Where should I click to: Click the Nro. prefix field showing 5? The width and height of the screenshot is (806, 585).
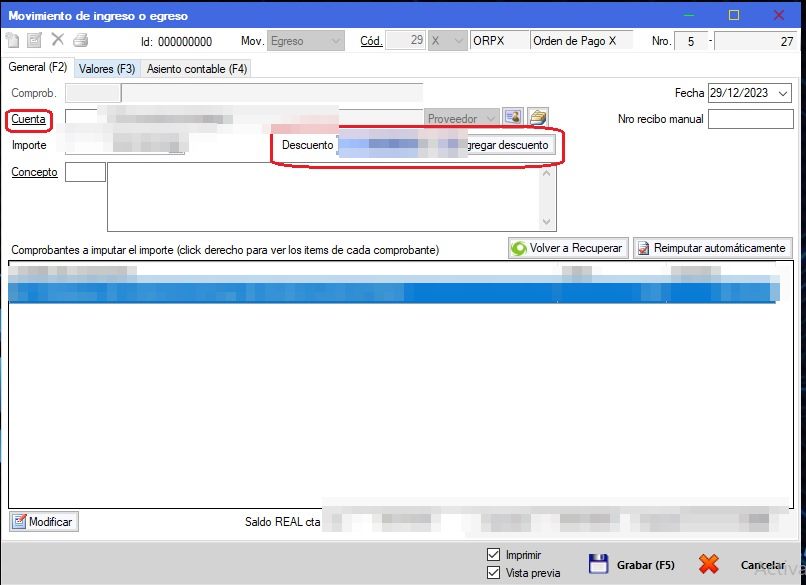coord(690,41)
